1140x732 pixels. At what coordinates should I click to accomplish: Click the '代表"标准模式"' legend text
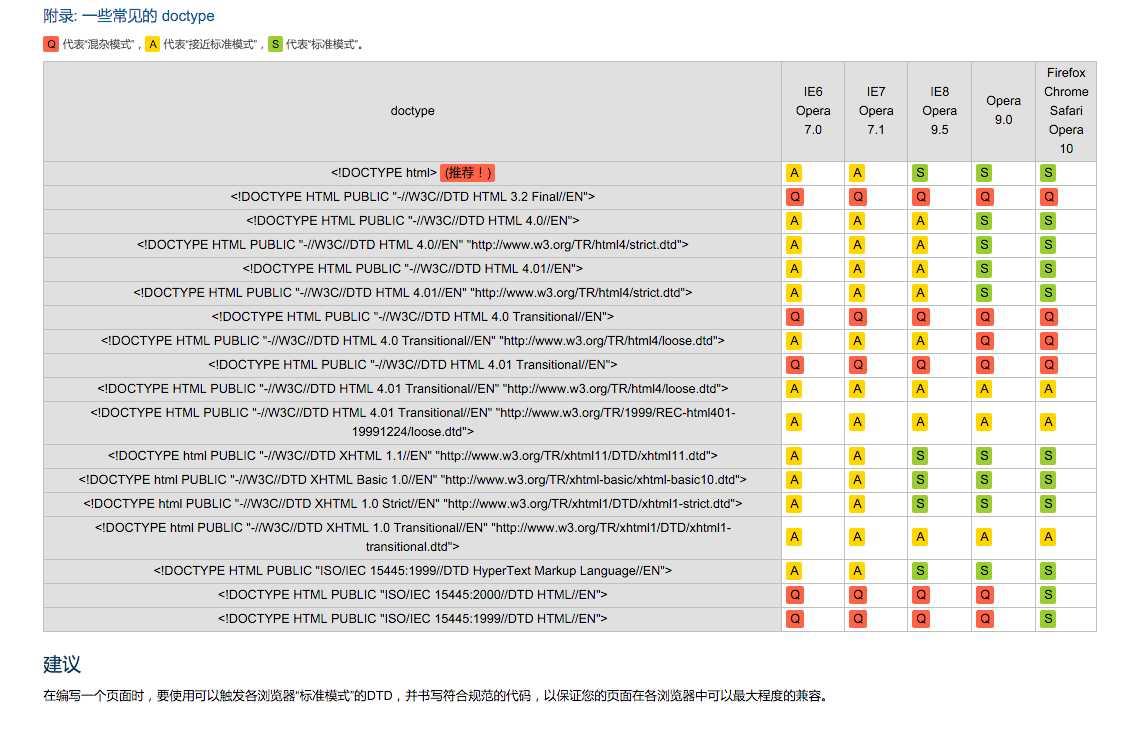click(323, 44)
